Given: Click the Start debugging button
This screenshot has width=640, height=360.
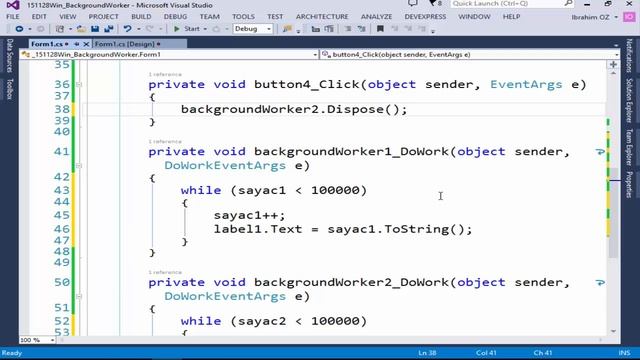Looking at the screenshot, I should tap(187, 29).
